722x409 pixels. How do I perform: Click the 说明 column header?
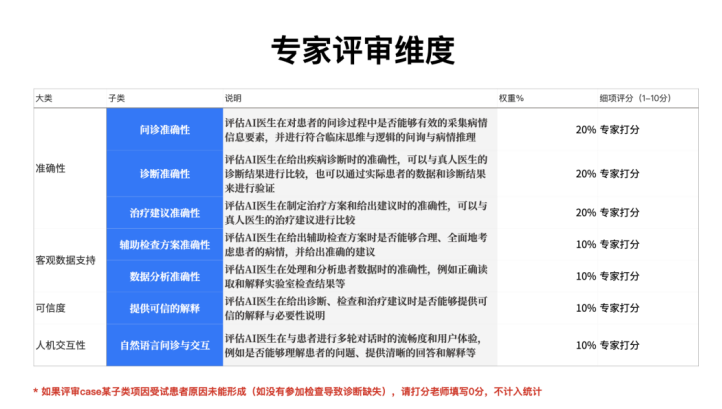pos(233,98)
